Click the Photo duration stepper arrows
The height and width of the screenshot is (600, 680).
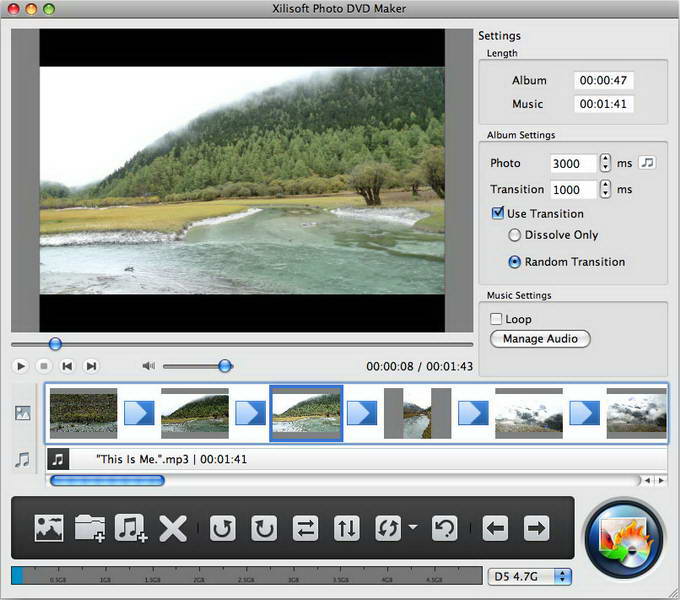[605, 163]
